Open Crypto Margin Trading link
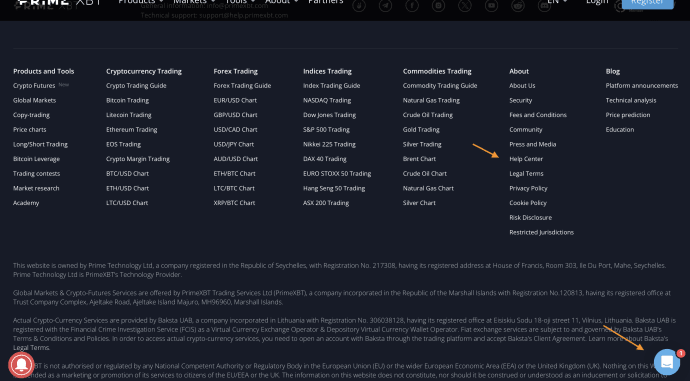Image resolution: width=690 pixels, height=381 pixels. pos(138,159)
